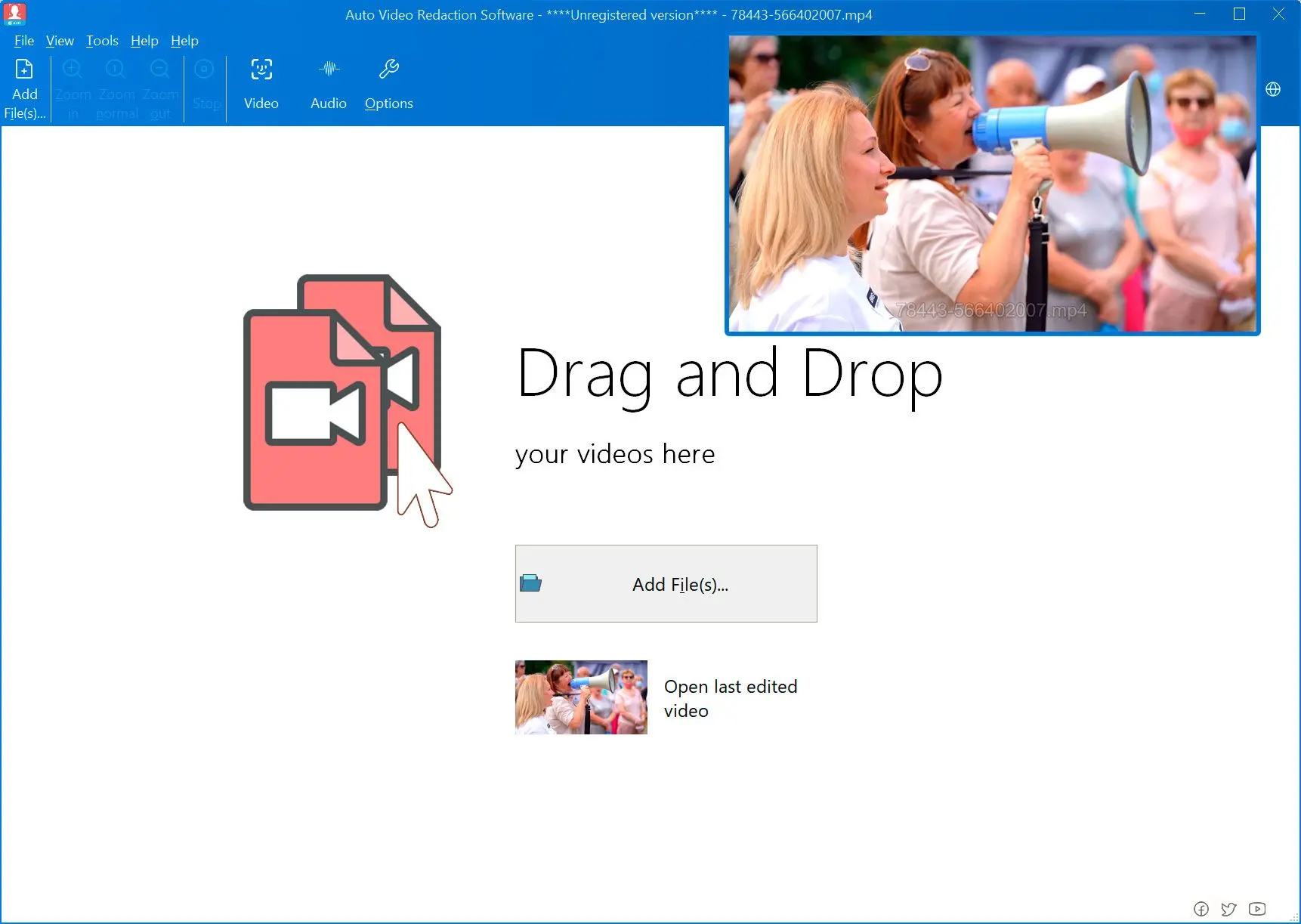Viewport: 1301px width, 924px height.
Task: Click the Zoom in magnifier icon
Action: (73, 70)
